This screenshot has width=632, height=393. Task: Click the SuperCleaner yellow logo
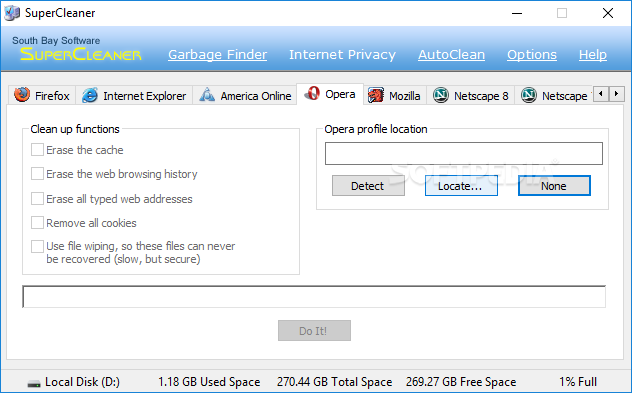81,54
